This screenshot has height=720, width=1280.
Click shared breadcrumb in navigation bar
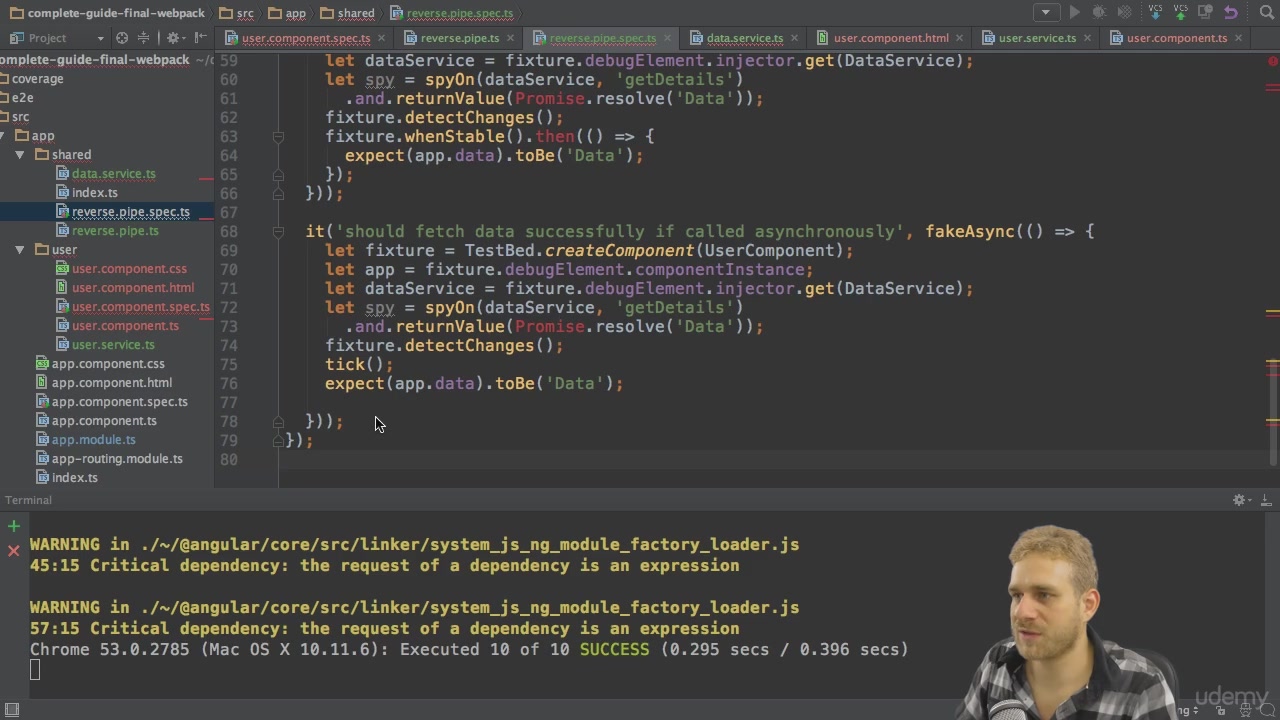point(348,13)
